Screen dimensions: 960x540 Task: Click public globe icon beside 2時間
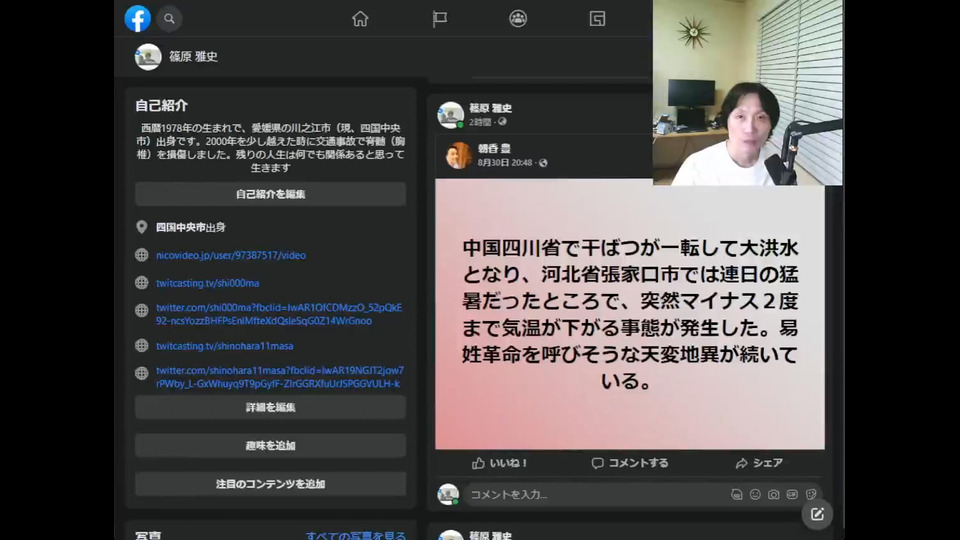pyautogui.click(x=502, y=122)
